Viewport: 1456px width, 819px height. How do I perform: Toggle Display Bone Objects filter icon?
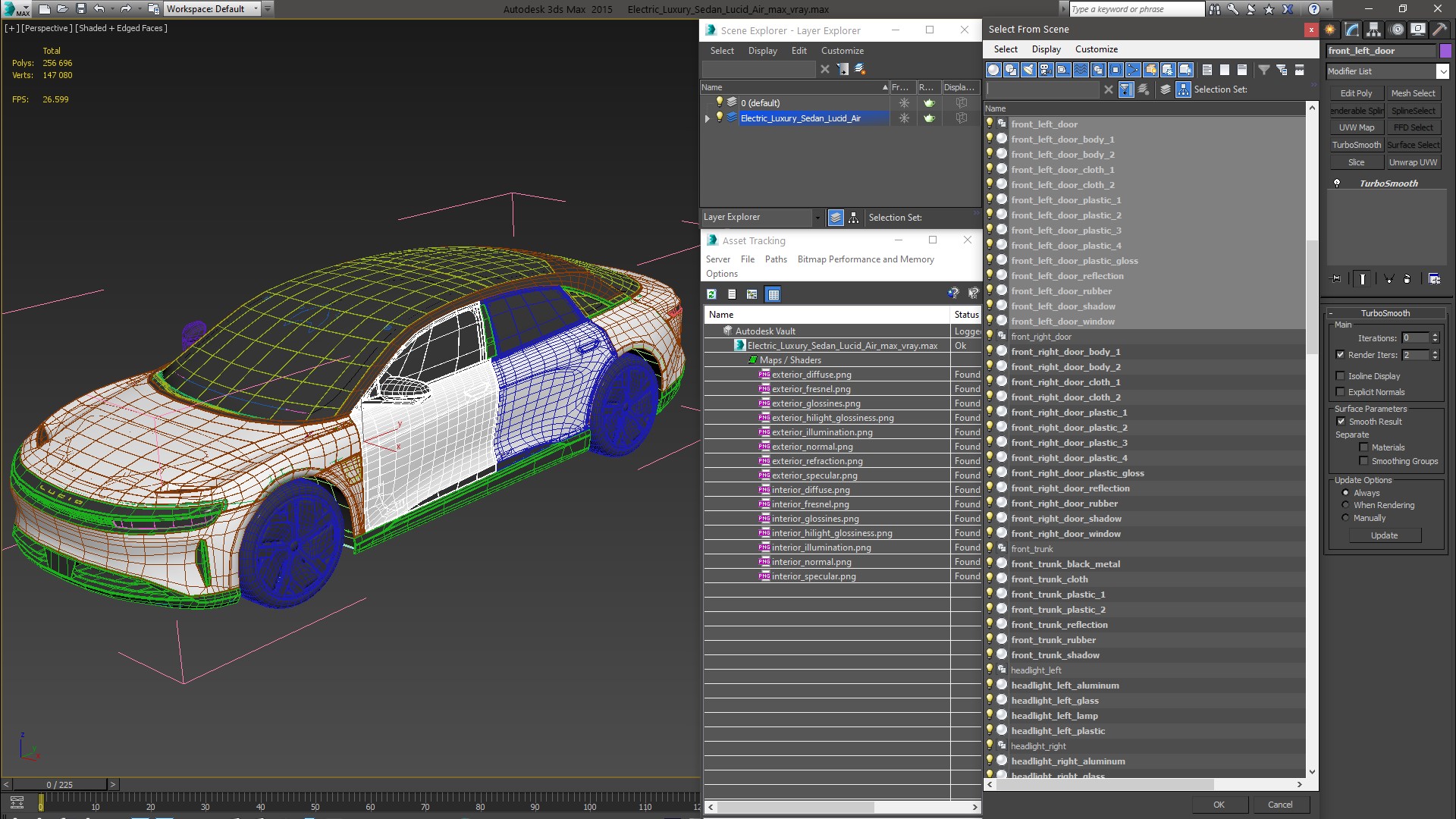tap(1133, 70)
